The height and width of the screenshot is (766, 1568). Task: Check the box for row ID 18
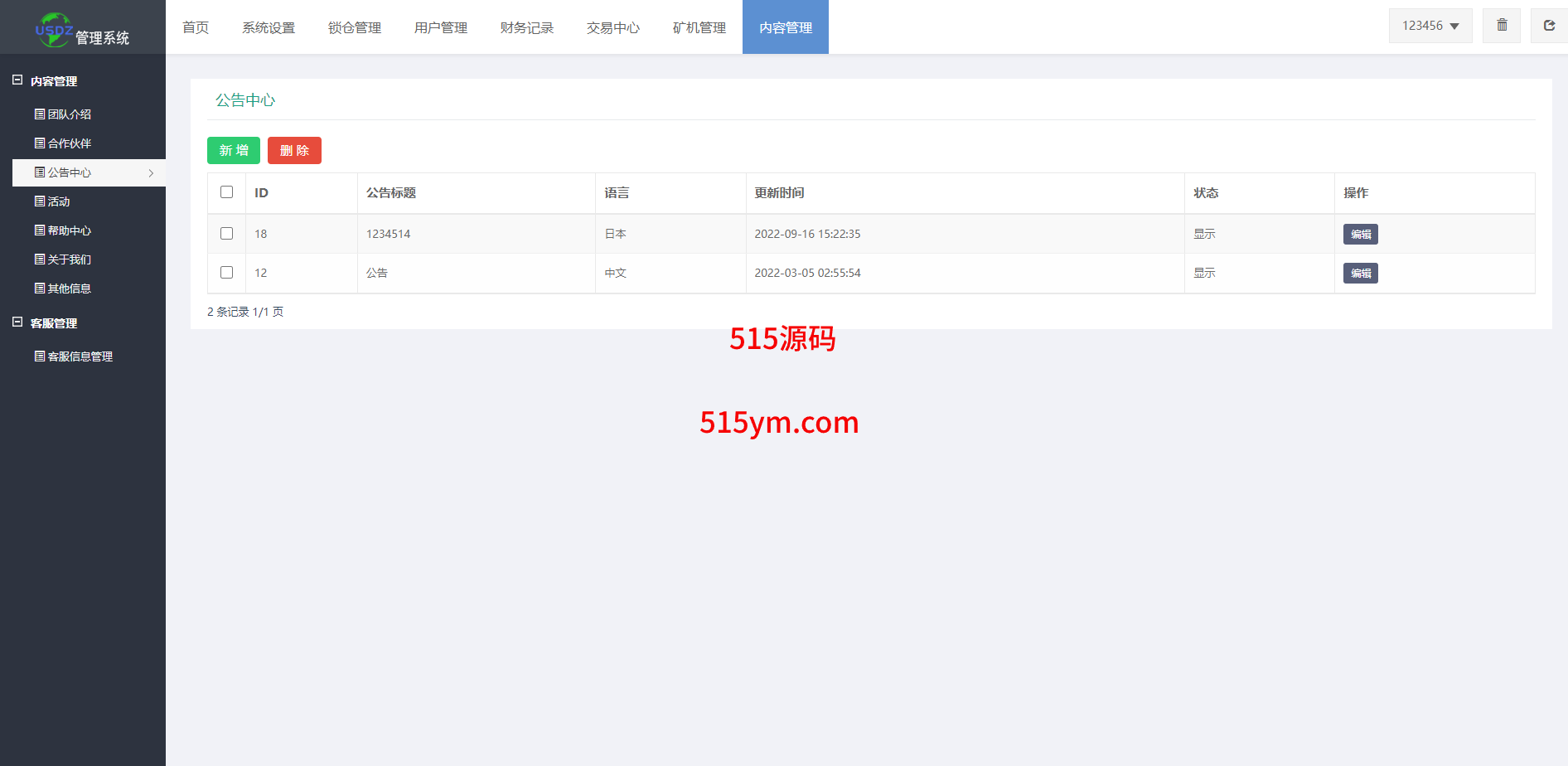pyautogui.click(x=226, y=234)
